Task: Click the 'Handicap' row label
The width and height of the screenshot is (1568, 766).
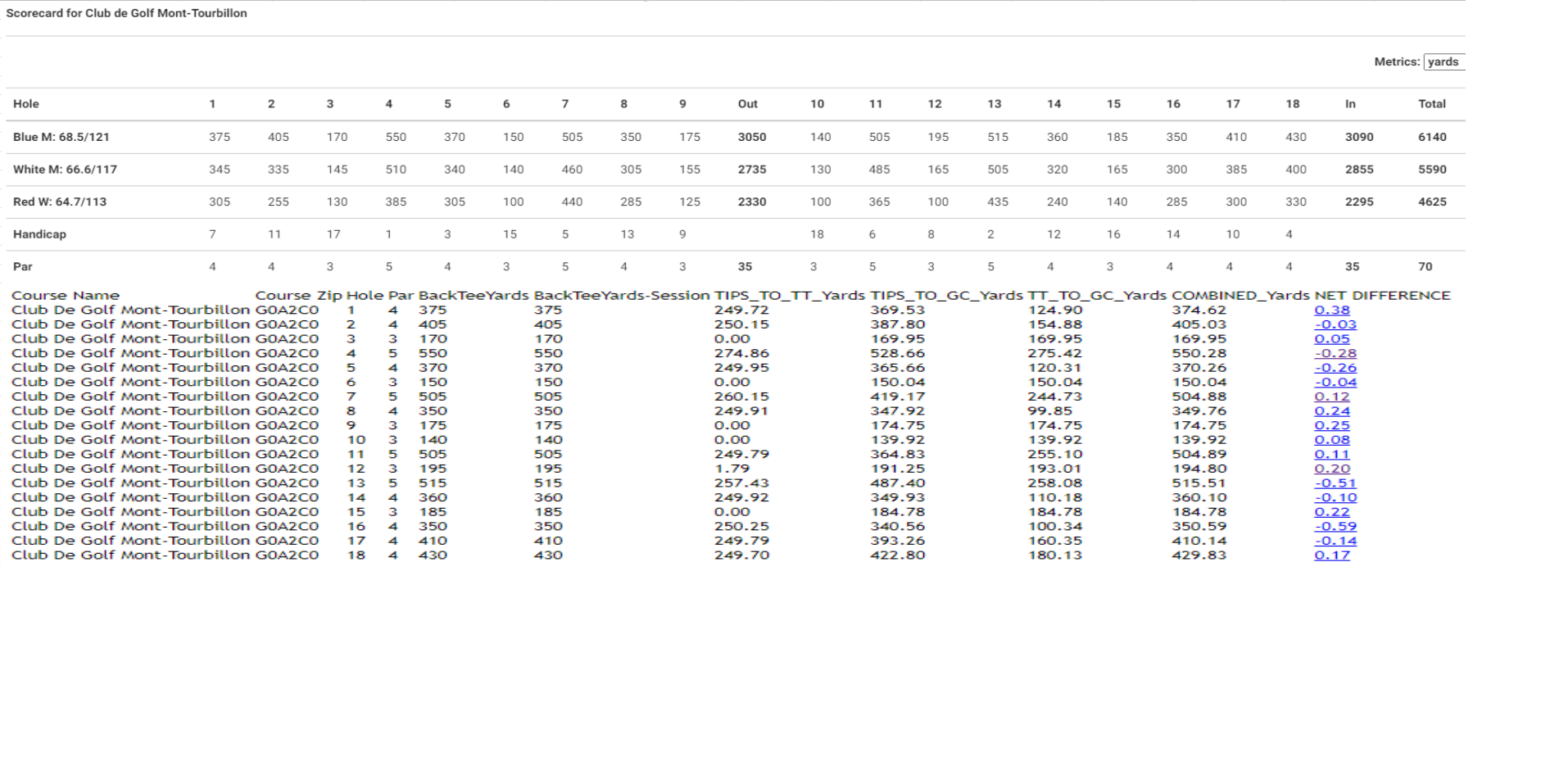Action: tap(39, 234)
